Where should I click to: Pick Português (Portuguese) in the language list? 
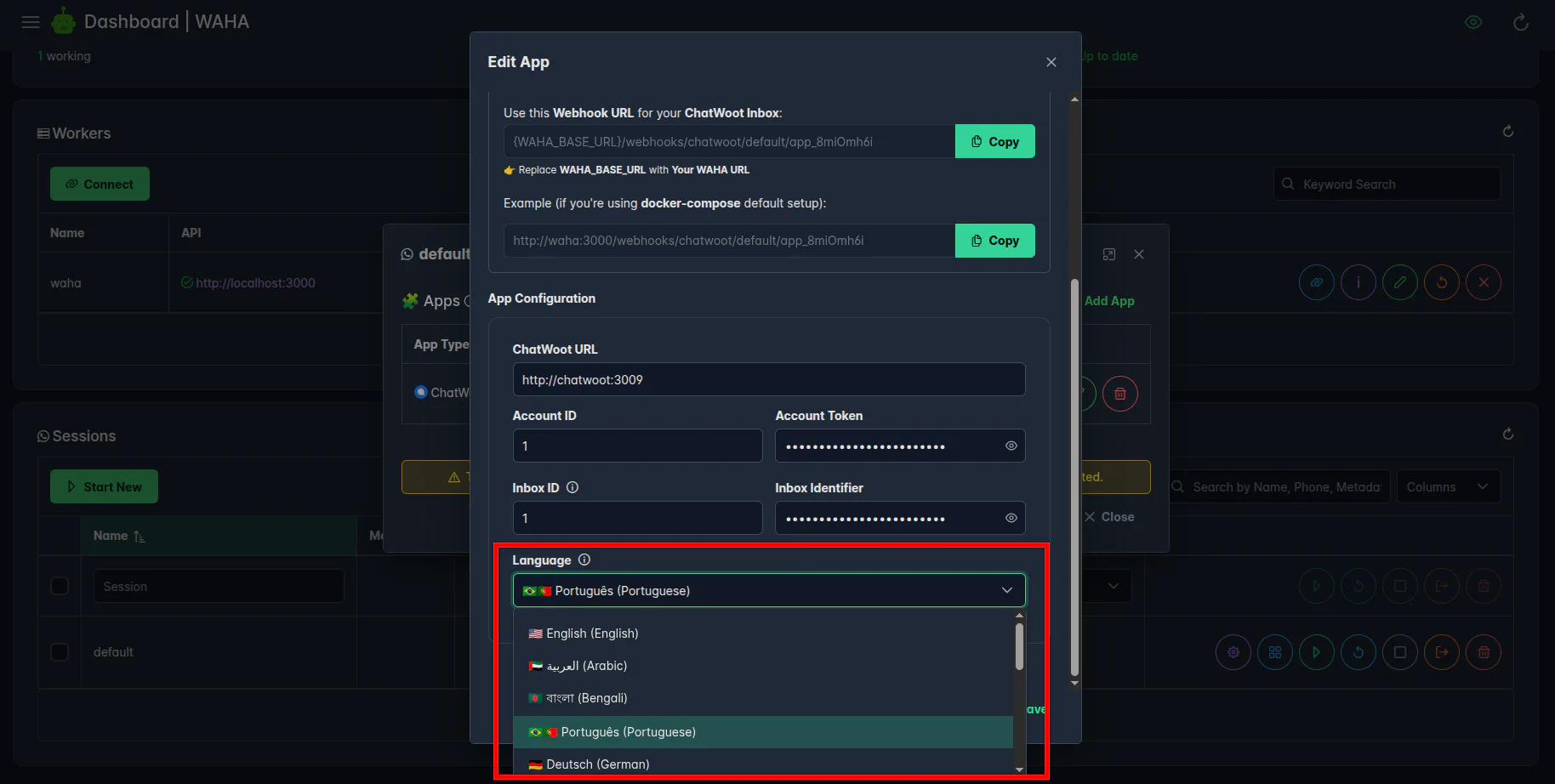pyautogui.click(x=763, y=732)
